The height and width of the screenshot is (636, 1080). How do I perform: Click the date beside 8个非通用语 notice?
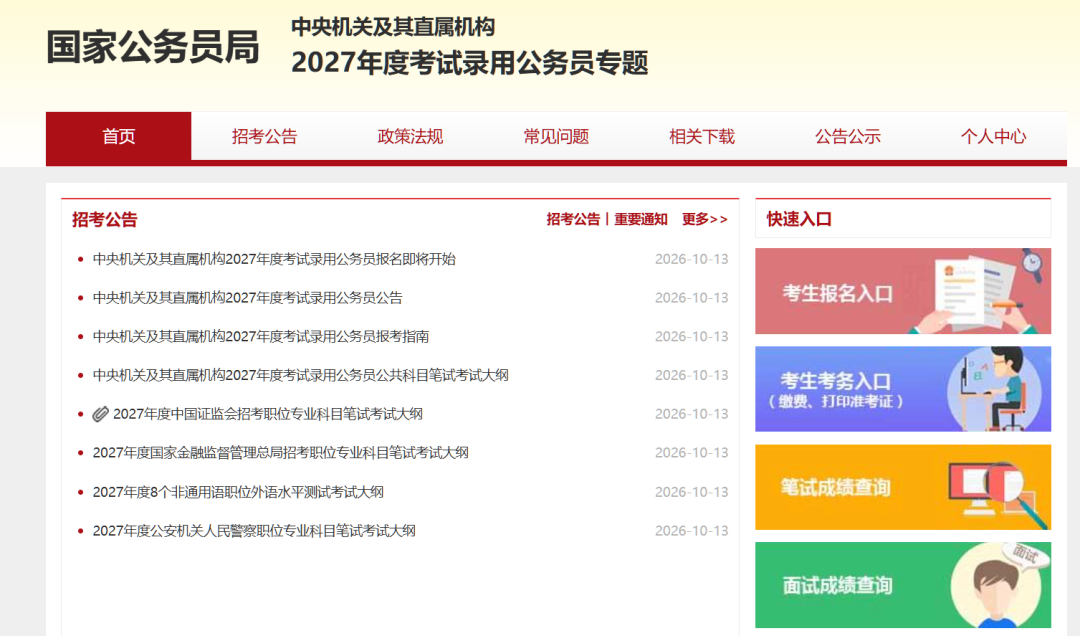[x=691, y=492]
